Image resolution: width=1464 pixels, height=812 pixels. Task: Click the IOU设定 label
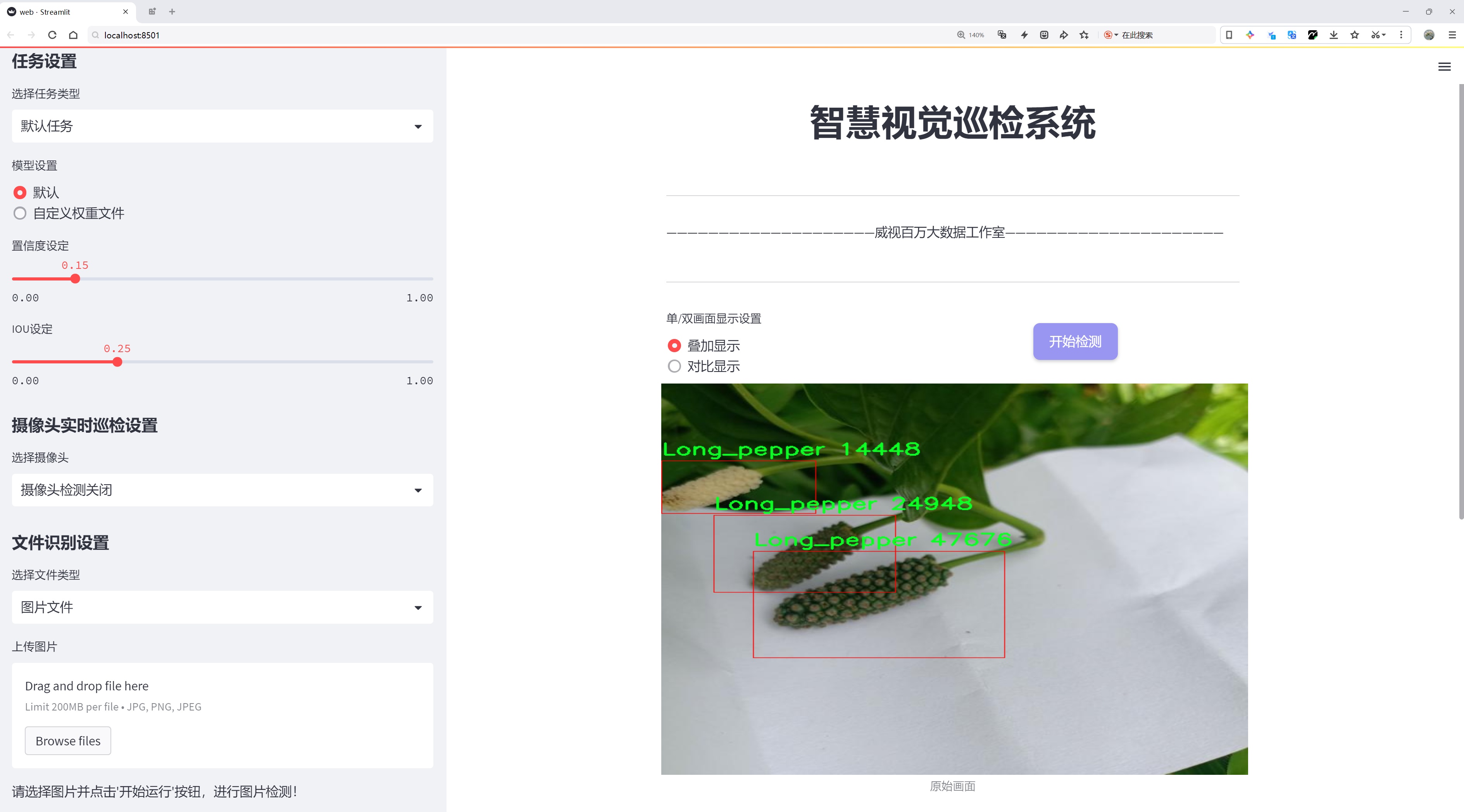(33, 329)
